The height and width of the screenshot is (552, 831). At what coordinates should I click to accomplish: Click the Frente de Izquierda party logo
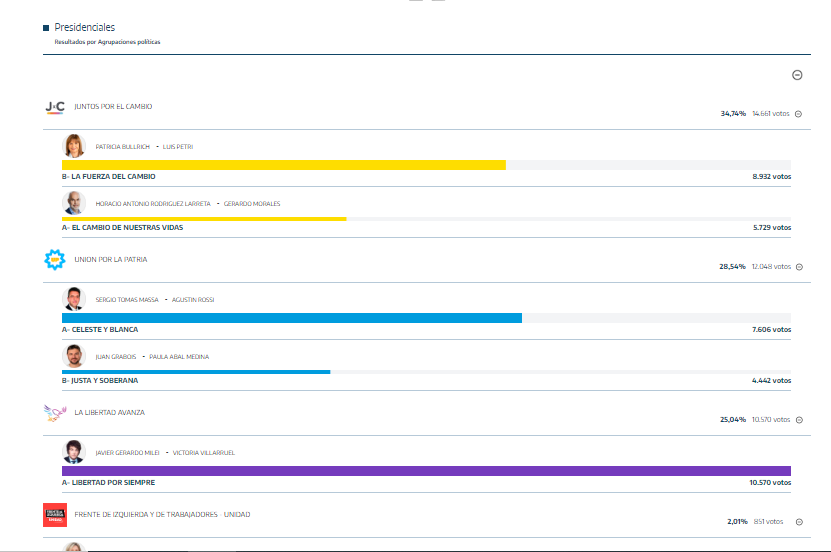(x=55, y=515)
